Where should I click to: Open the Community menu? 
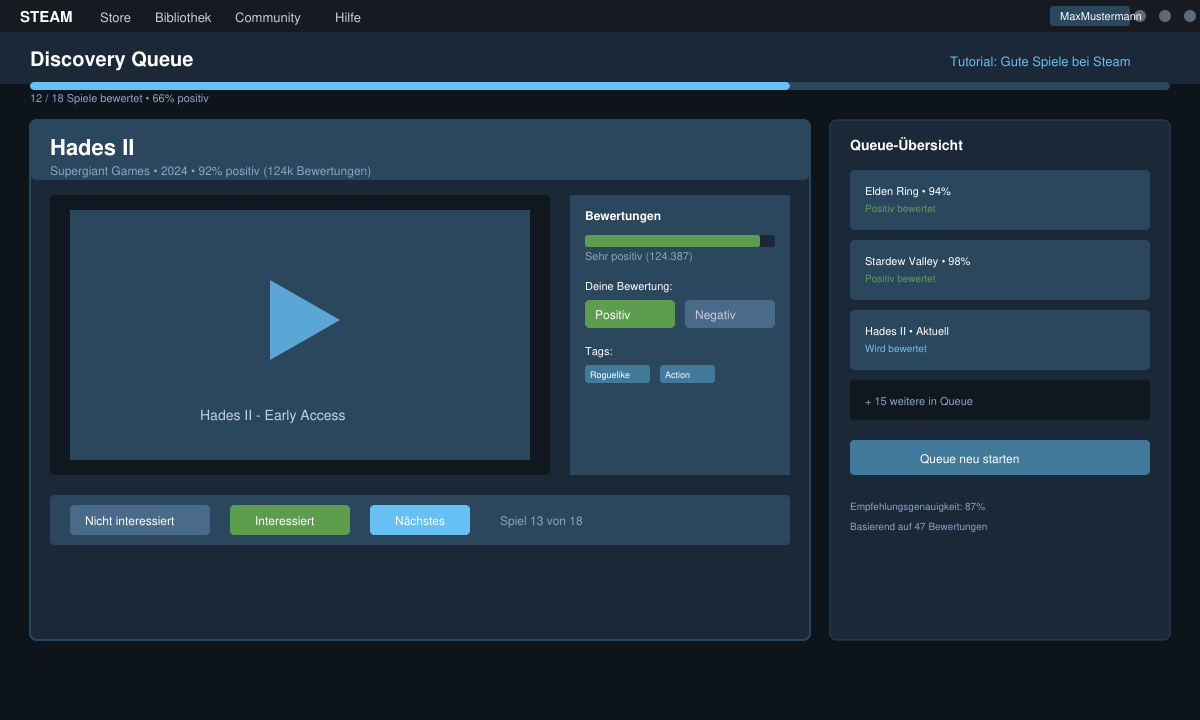coord(267,17)
